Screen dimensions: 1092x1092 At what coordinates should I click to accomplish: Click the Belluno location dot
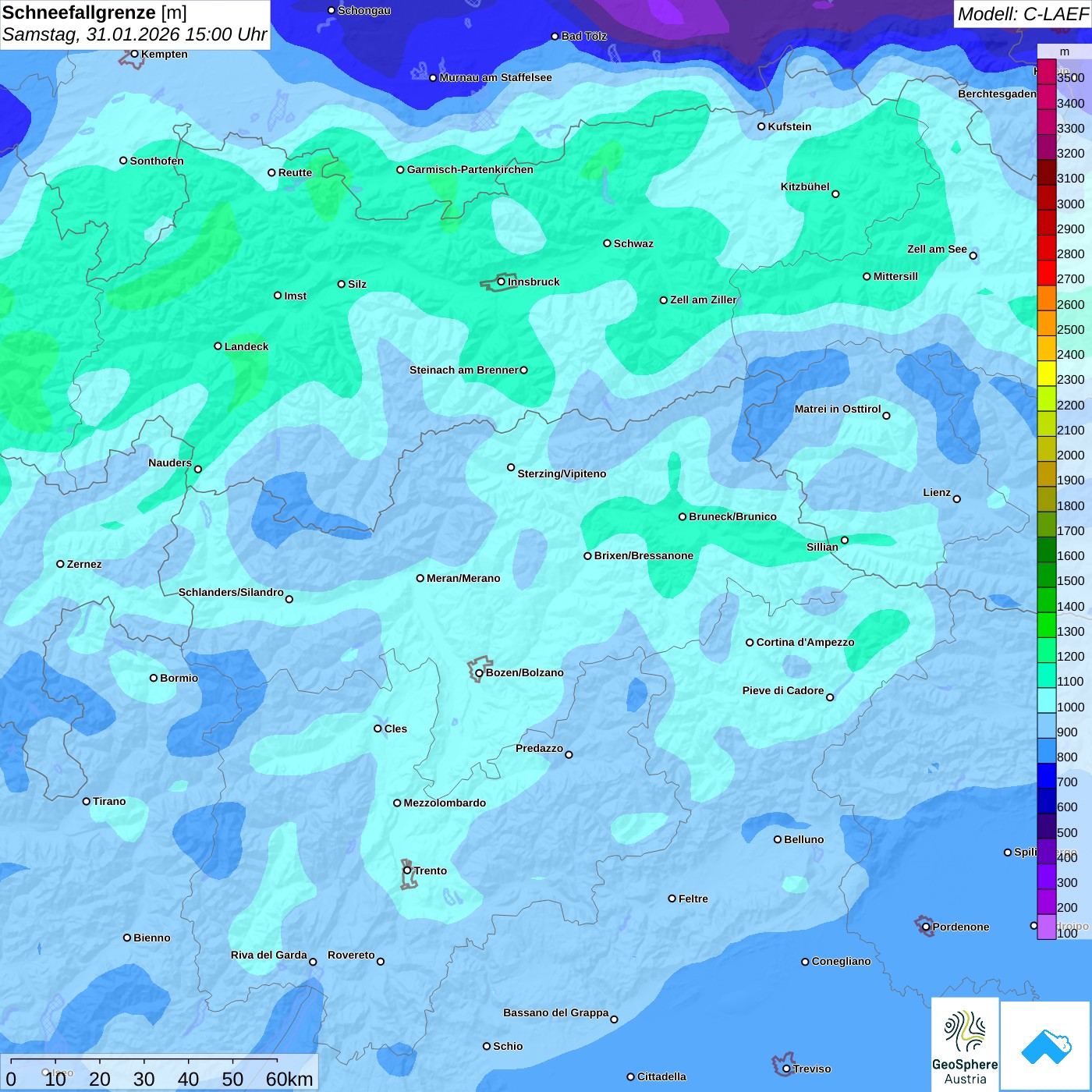[778, 839]
